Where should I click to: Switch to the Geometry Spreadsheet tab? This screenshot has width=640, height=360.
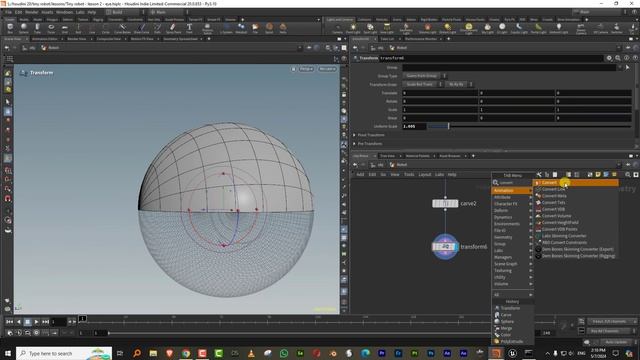(x=180, y=39)
